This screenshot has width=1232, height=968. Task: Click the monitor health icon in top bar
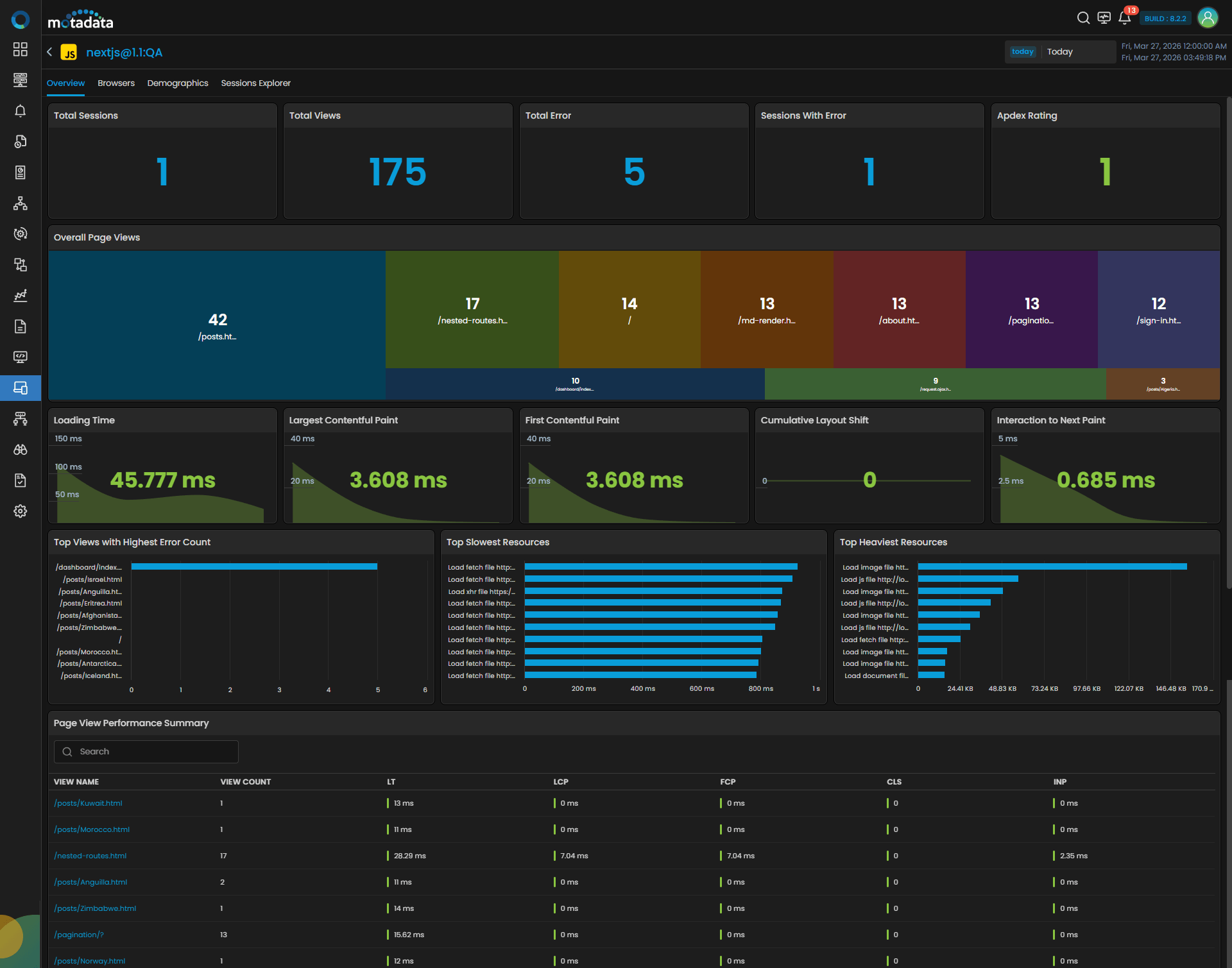coord(1104,18)
